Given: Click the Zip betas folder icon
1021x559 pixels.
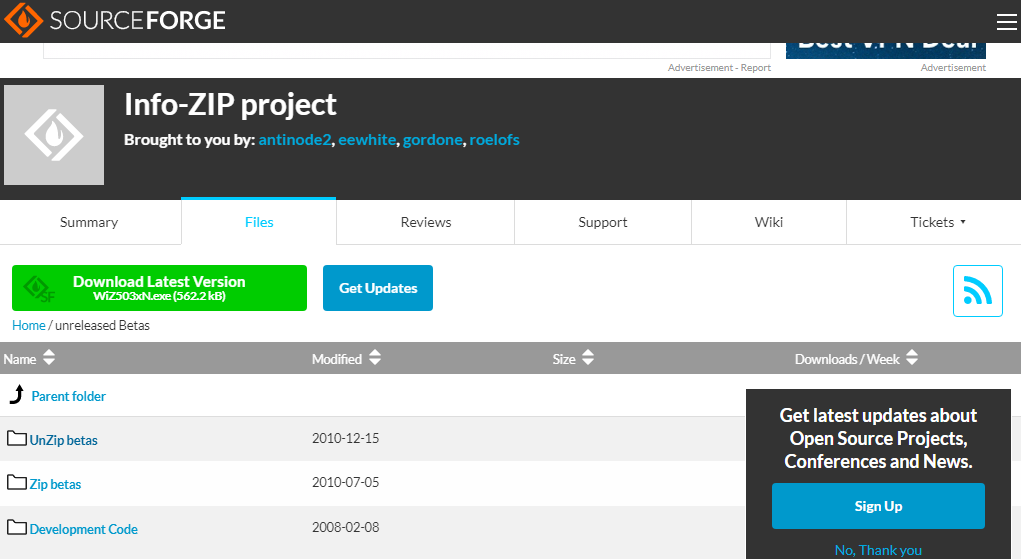Looking at the screenshot, I should click(x=17, y=482).
